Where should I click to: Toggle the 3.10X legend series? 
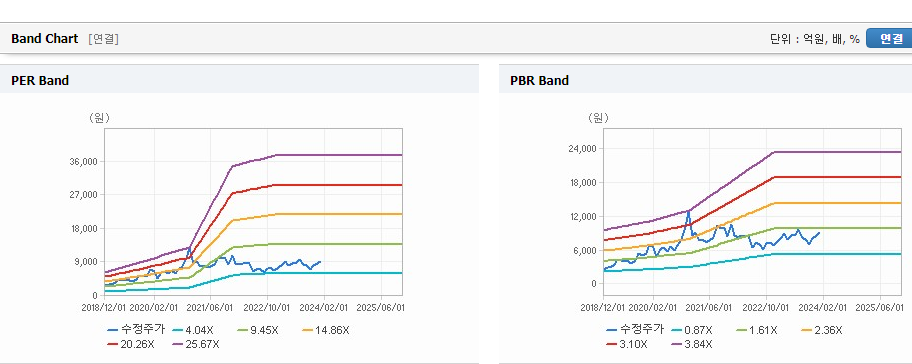tap(627, 344)
